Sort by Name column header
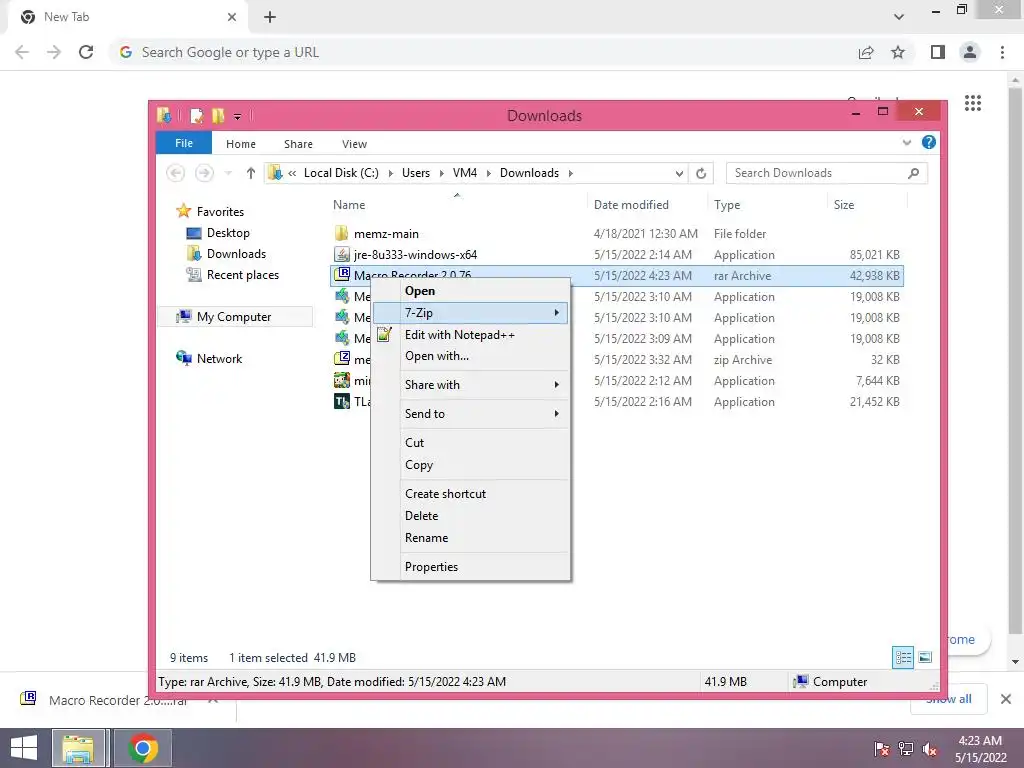1024x768 pixels. point(349,204)
